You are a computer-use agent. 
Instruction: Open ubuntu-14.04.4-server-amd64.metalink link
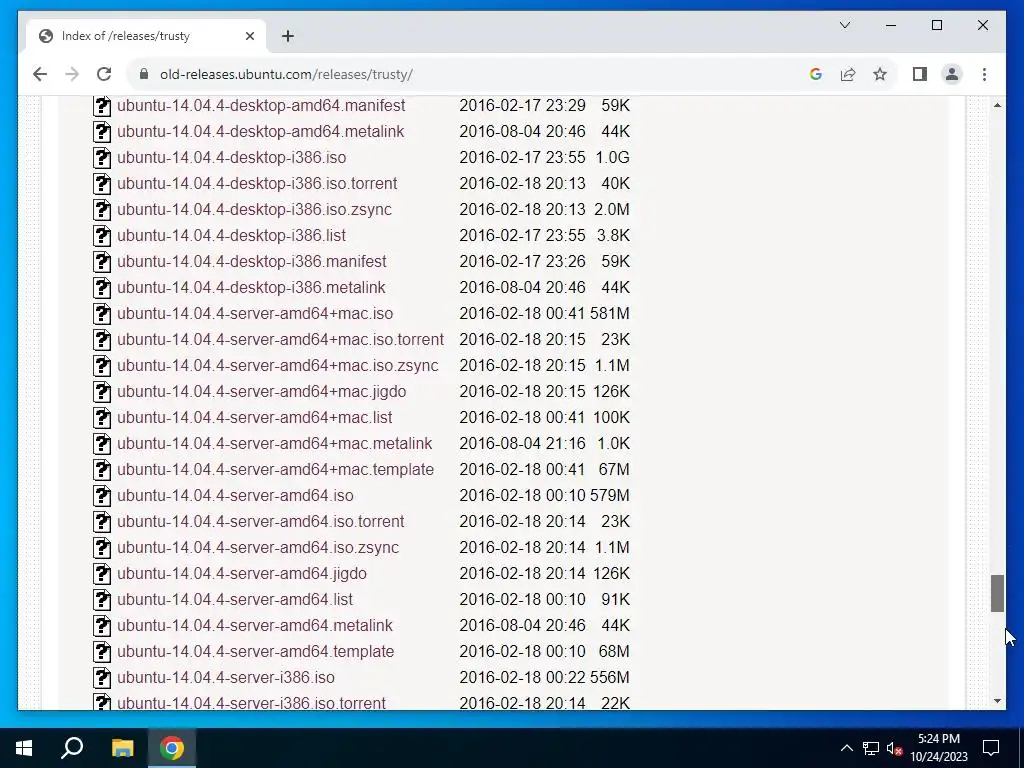coord(255,626)
